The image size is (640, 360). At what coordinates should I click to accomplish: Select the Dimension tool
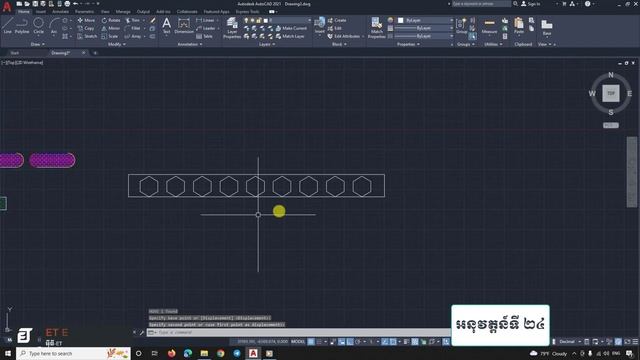(184, 25)
